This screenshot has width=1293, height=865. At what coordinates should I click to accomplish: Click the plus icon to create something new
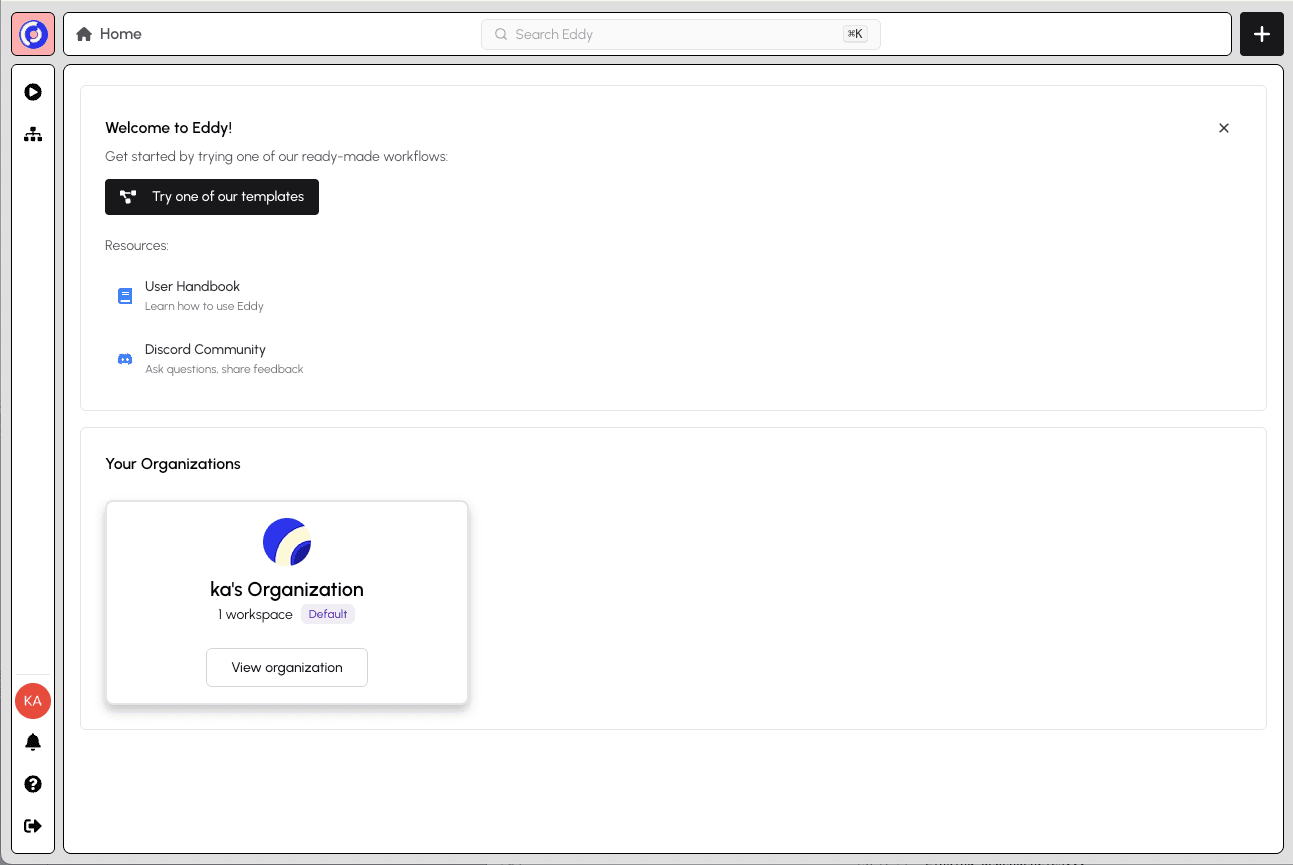click(1261, 33)
